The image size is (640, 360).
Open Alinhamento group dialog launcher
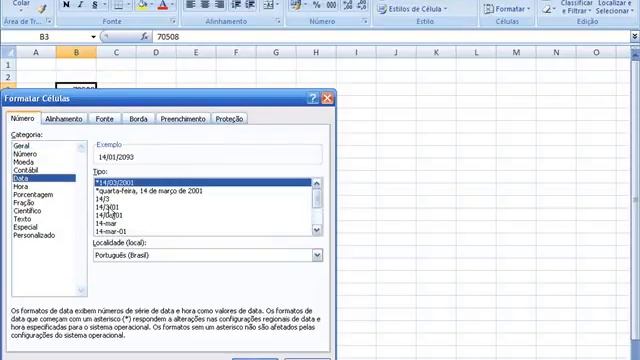[278, 21]
